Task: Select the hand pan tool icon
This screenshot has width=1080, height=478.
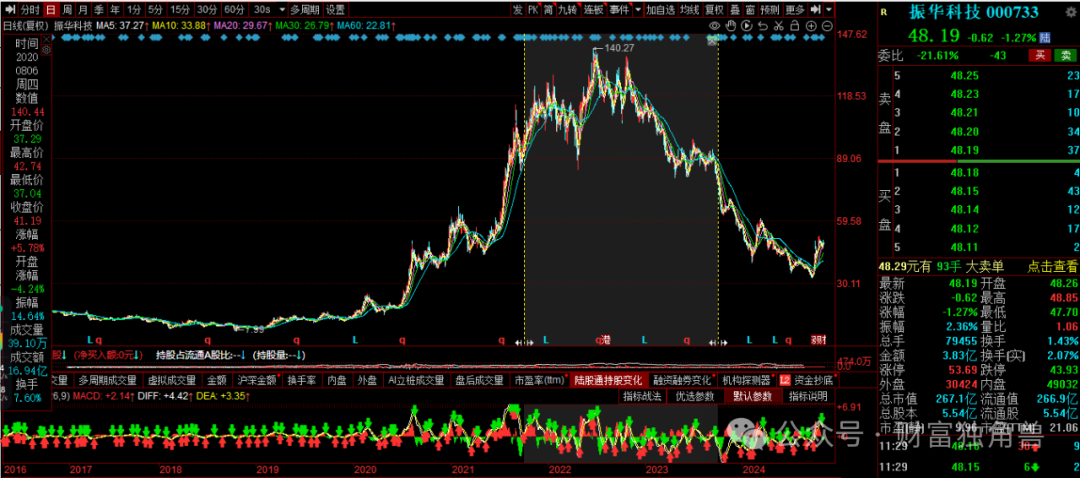Action: click(730, 25)
